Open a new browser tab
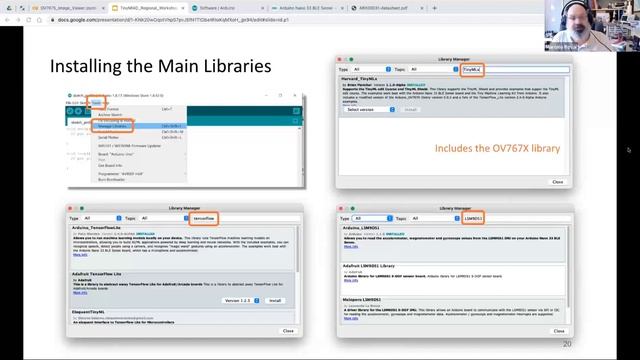The width and height of the screenshot is (640, 360). coord(434,8)
